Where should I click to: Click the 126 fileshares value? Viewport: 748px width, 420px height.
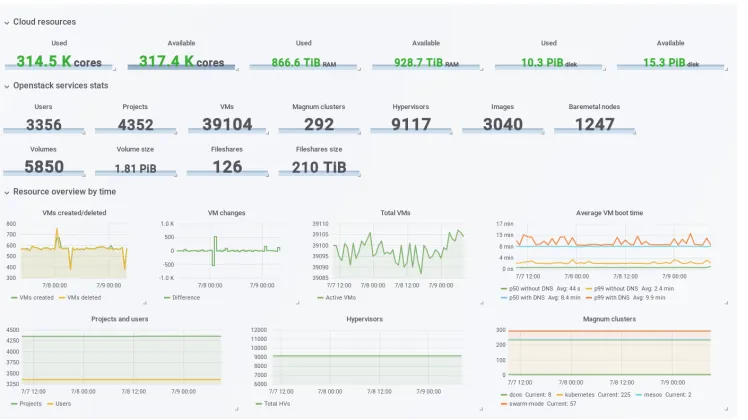coord(227,167)
